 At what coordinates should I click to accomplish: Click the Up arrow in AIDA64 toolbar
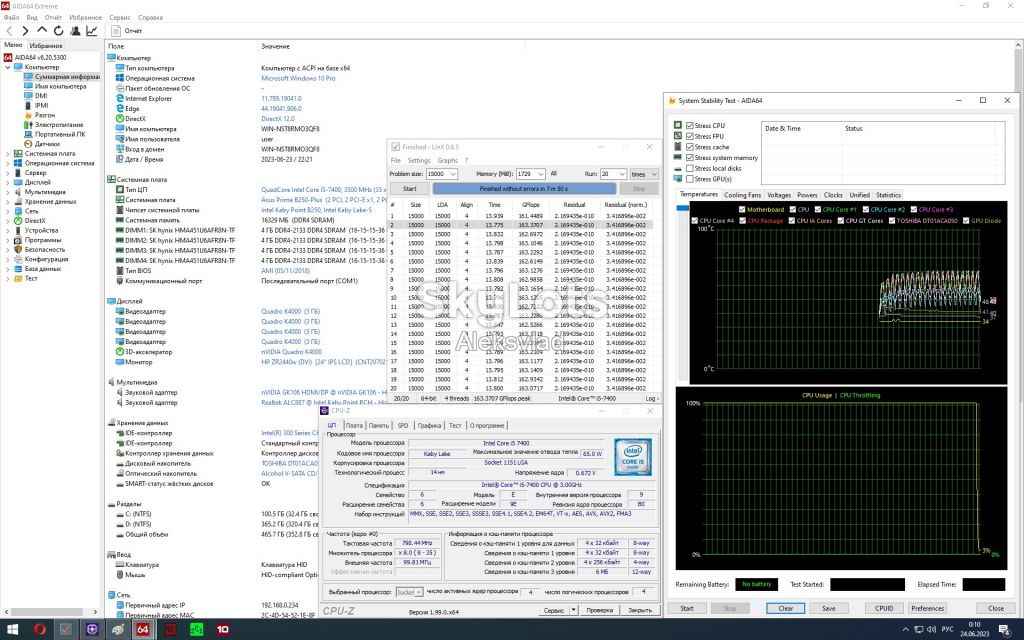42,31
